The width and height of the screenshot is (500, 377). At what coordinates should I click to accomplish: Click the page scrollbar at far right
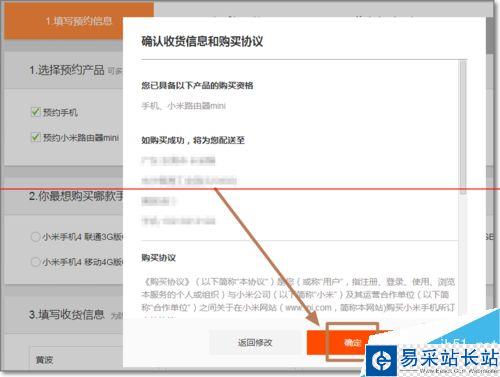click(490, 35)
